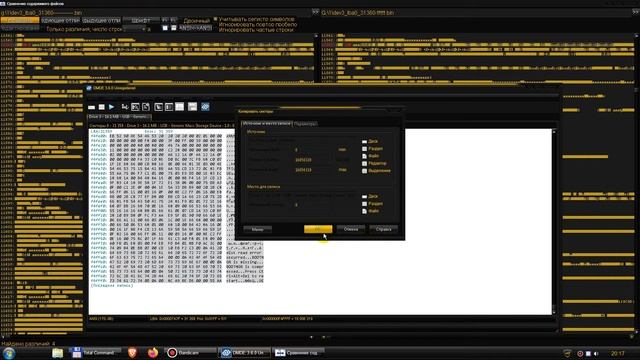The width and height of the screenshot is (640, 360).
Task: Choose source 'Файл' button in copy dialog
Action: [x=371, y=156]
